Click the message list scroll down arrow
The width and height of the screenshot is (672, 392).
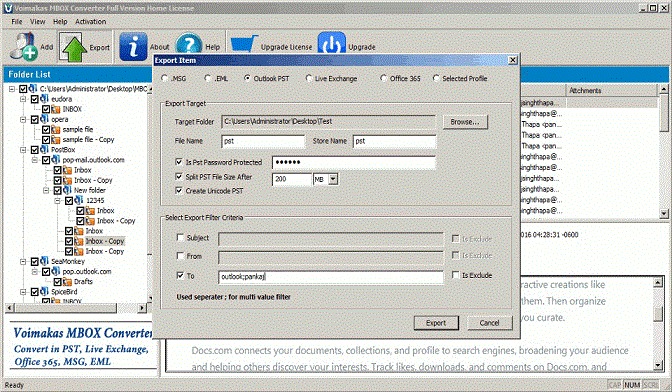[x=664, y=213]
